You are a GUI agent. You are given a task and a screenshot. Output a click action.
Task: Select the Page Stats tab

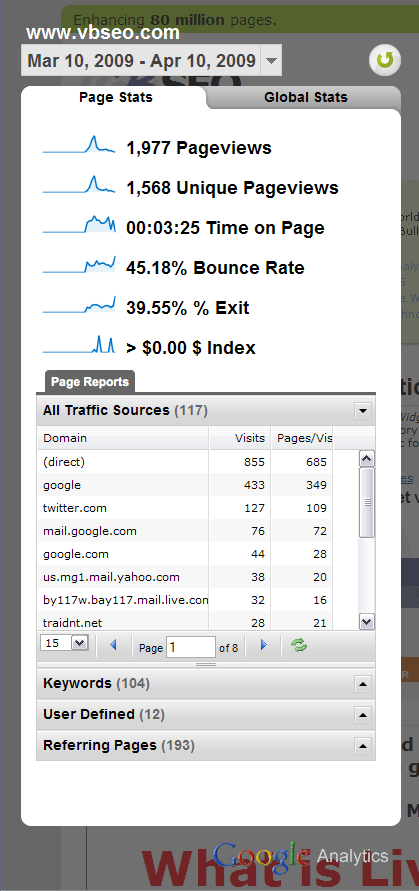(115, 97)
